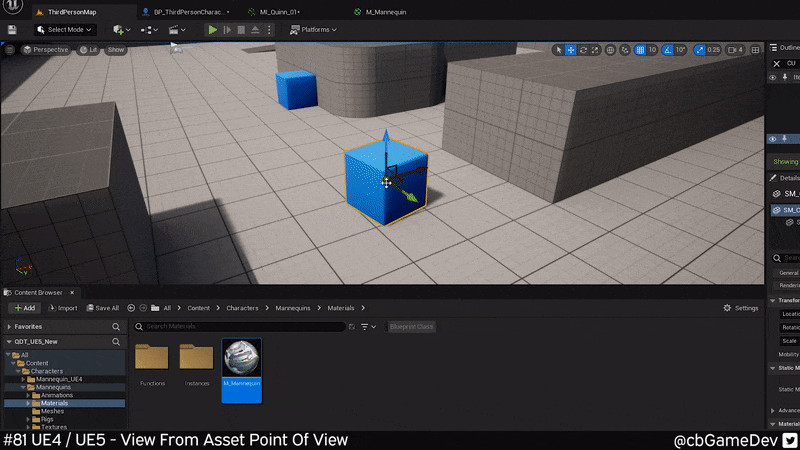The image size is (800, 450).
Task: Activate the Rotate tool
Action: (583, 49)
